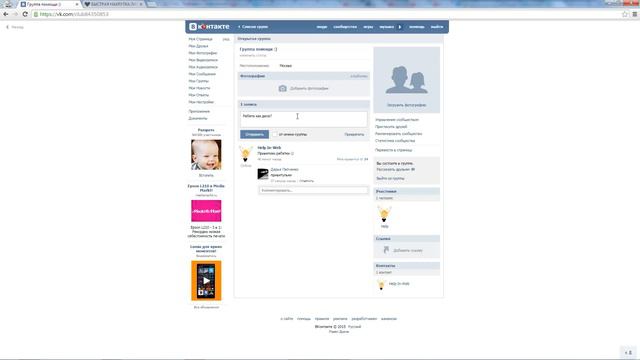Click the dark avatar of the commenter Дарья
The image size is (640, 360).
click(263, 173)
